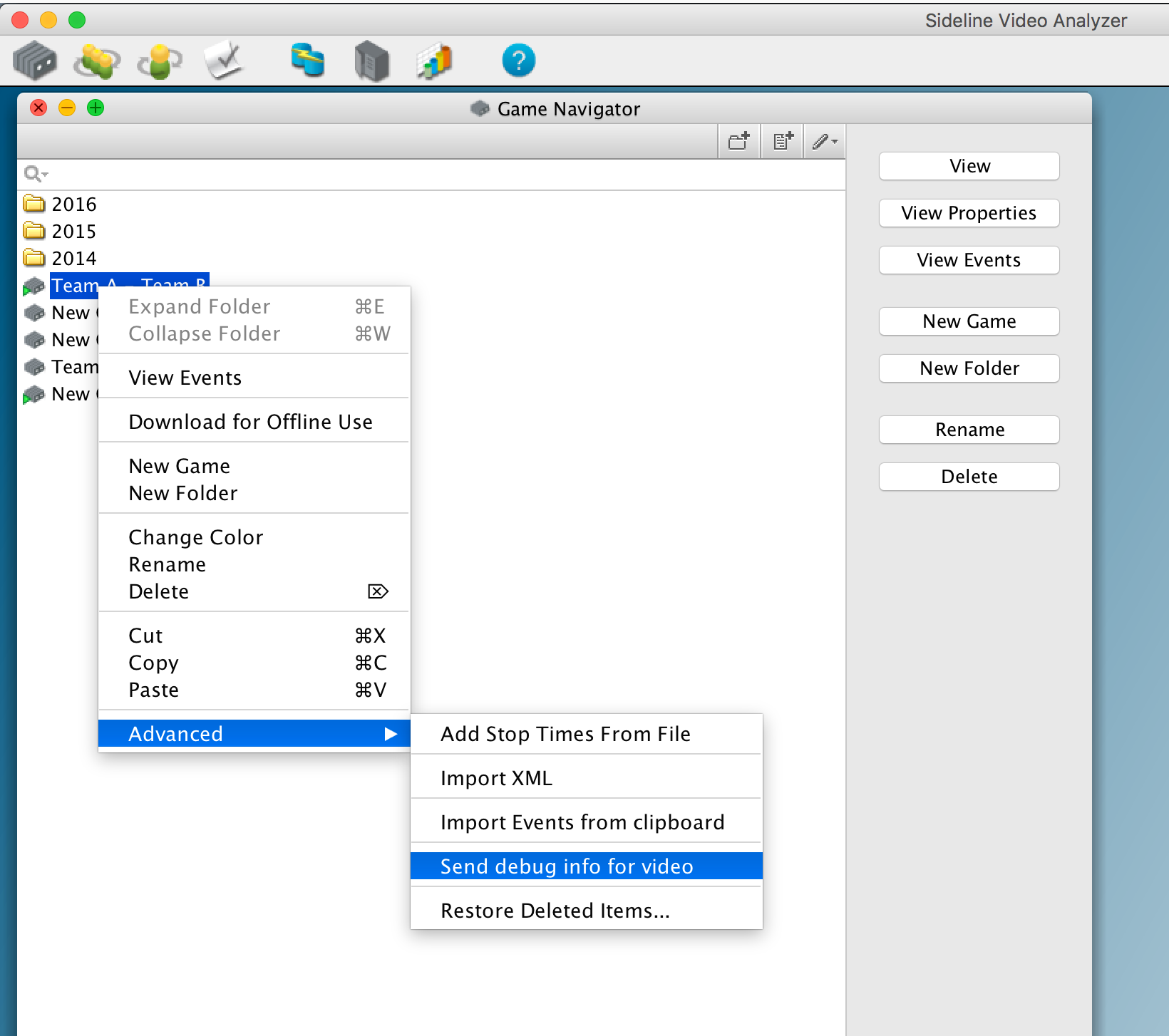Open the bar chart statistics icon

coord(435,61)
